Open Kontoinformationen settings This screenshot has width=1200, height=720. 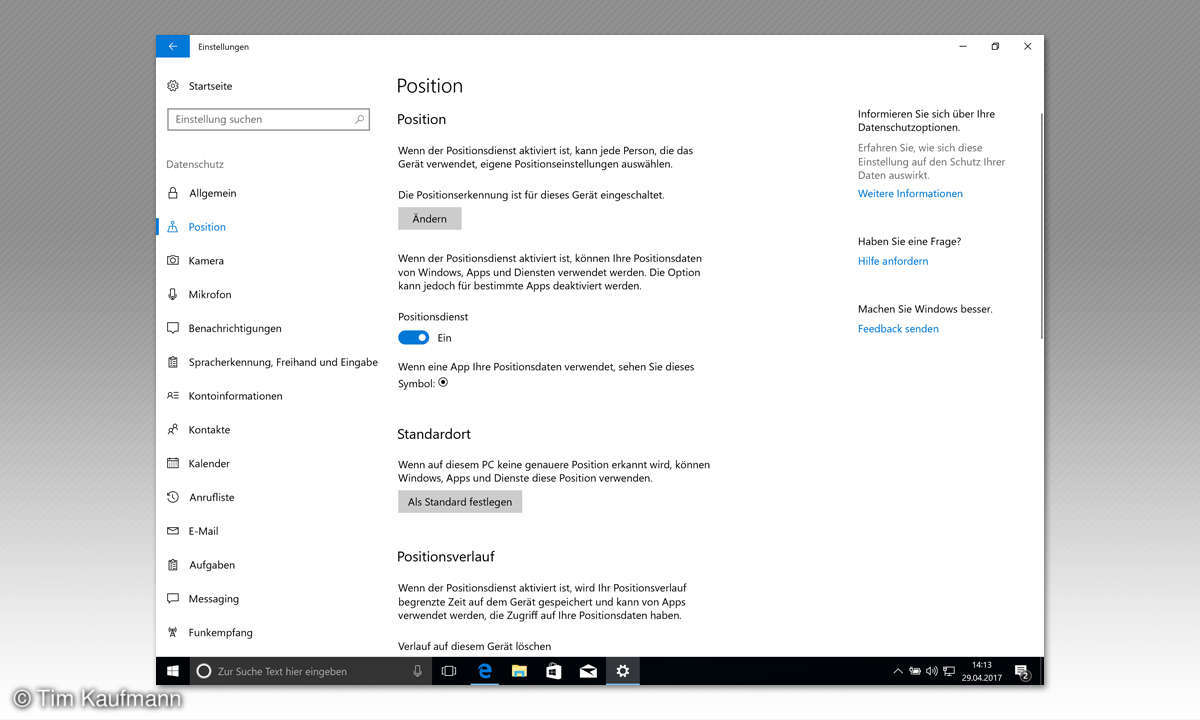(235, 396)
